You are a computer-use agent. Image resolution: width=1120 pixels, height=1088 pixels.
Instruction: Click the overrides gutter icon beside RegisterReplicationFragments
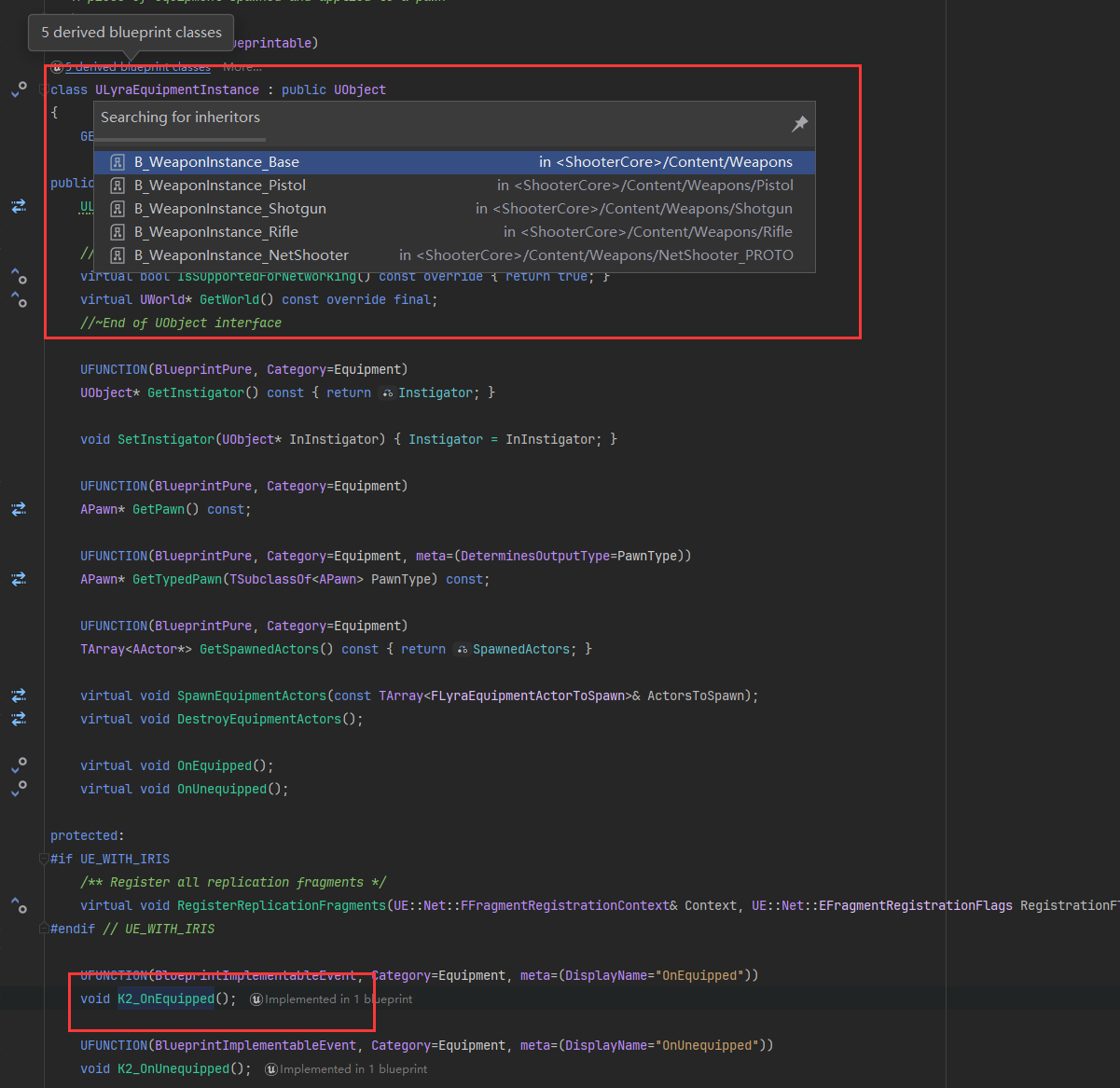[x=19, y=905]
